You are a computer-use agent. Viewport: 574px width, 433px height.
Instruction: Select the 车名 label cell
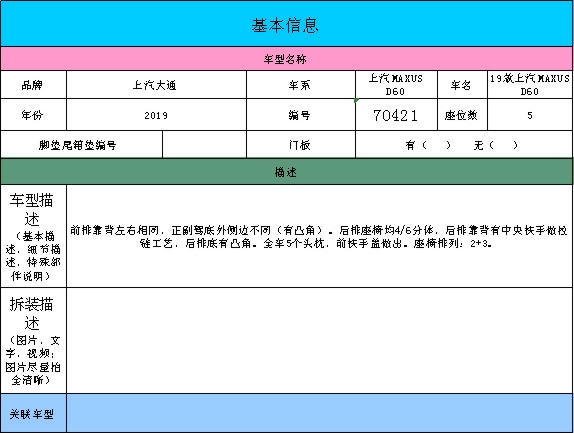tap(462, 85)
